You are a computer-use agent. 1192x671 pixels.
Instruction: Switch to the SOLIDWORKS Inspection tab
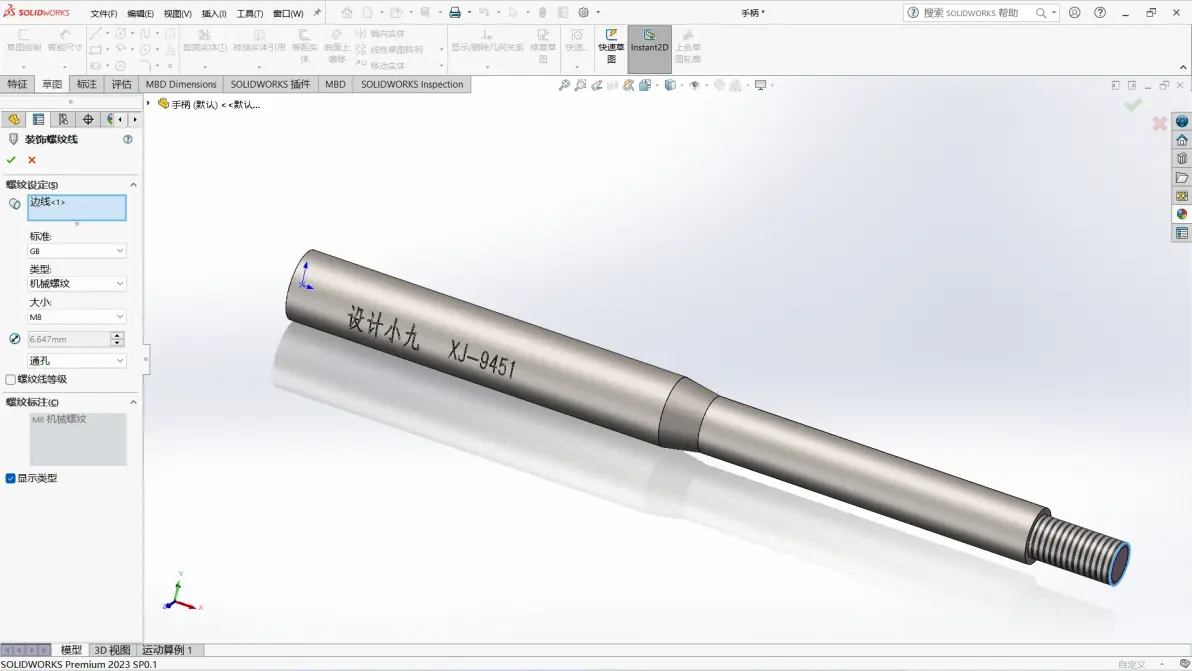tap(412, 85)
